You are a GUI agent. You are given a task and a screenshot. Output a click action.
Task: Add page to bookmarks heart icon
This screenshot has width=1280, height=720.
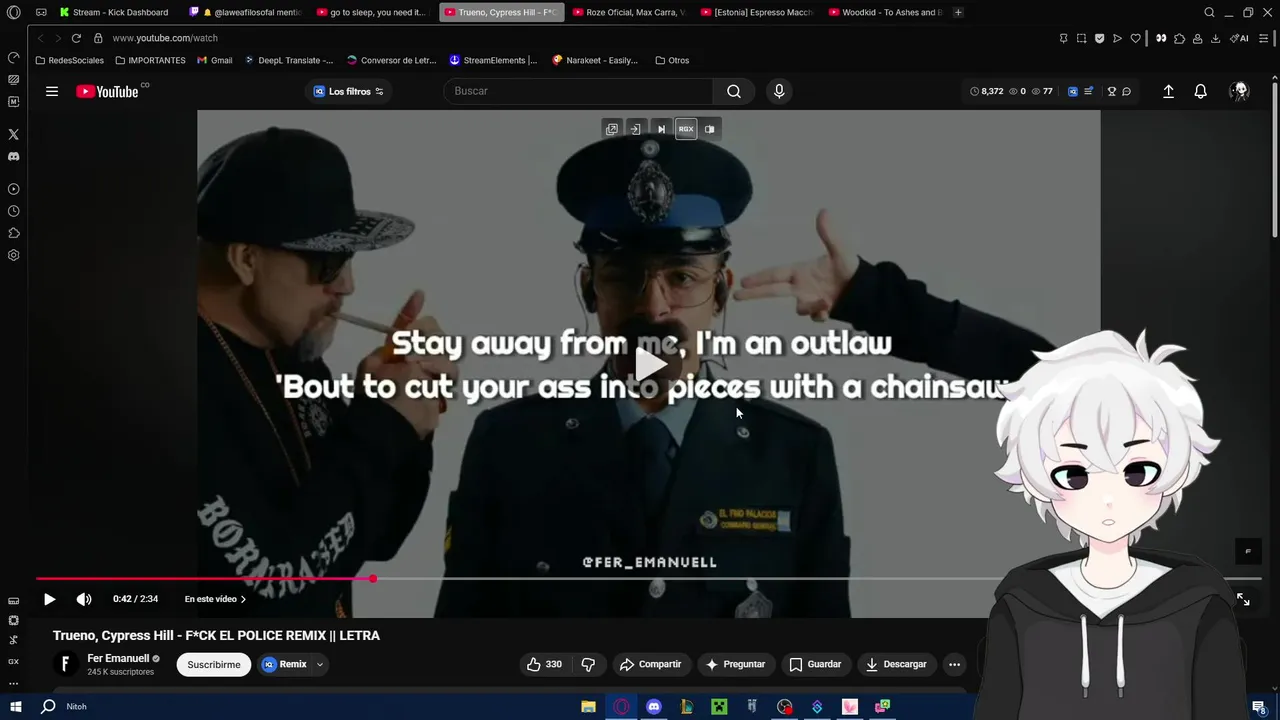pos(1135,38)
